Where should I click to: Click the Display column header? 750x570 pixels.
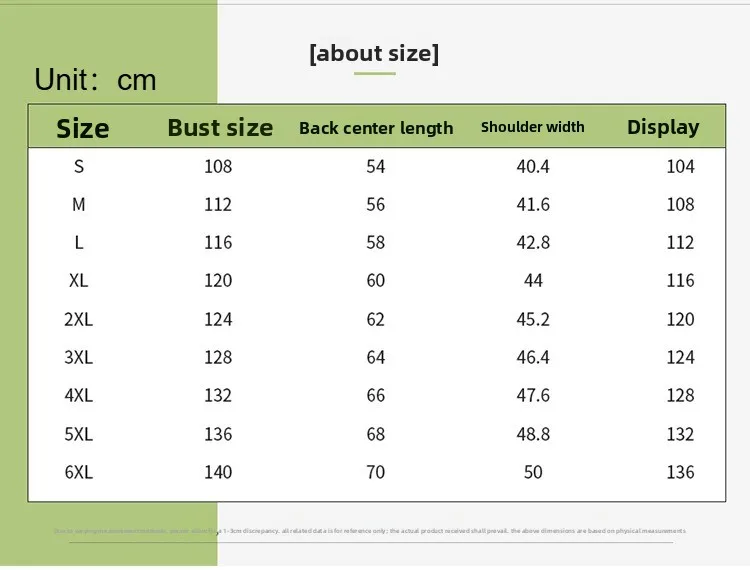coord(663,127)
